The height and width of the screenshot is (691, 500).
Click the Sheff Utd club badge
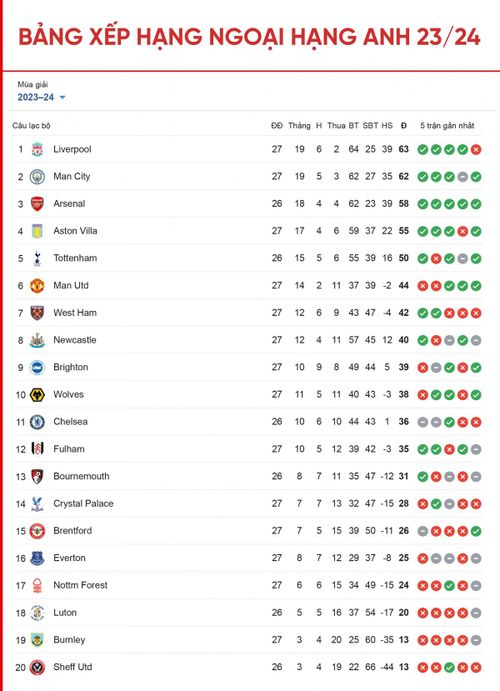tap(37, 668)
